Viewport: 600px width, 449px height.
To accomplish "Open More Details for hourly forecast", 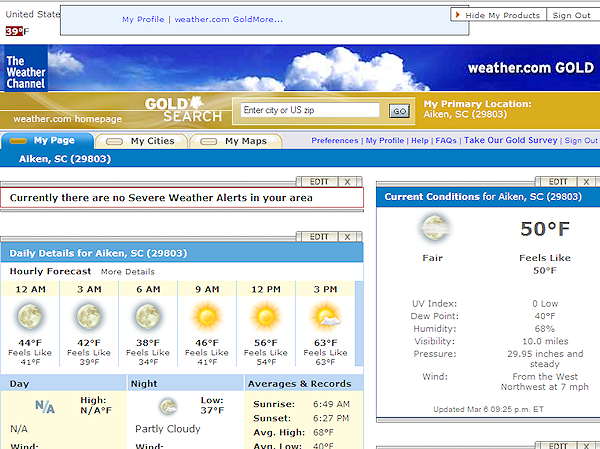I will click(x=128, y=272).
